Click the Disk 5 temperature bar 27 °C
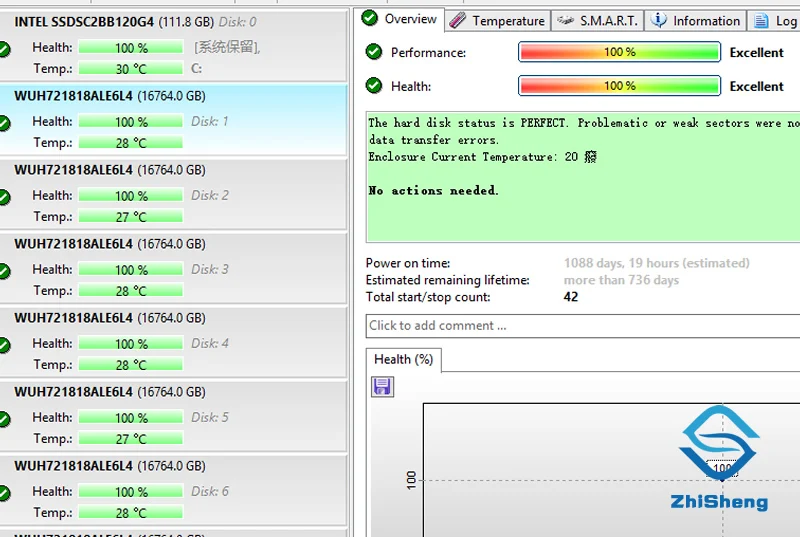The height and width of the screenshot is (537, 800). pyautogui.click(x=131, y=438)
